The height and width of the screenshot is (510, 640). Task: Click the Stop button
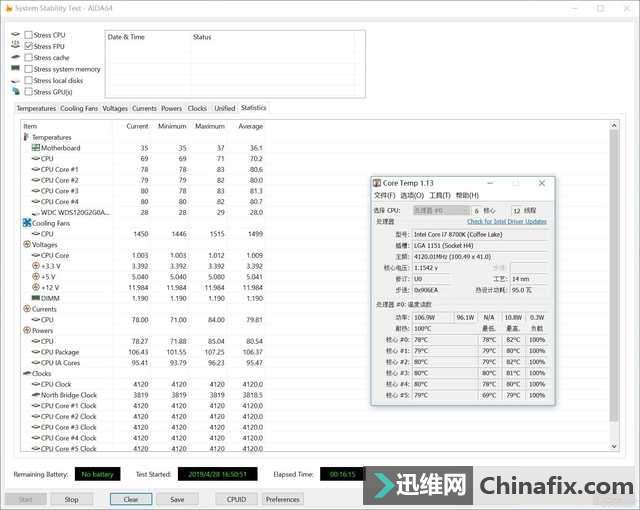(x=71, y=499)
